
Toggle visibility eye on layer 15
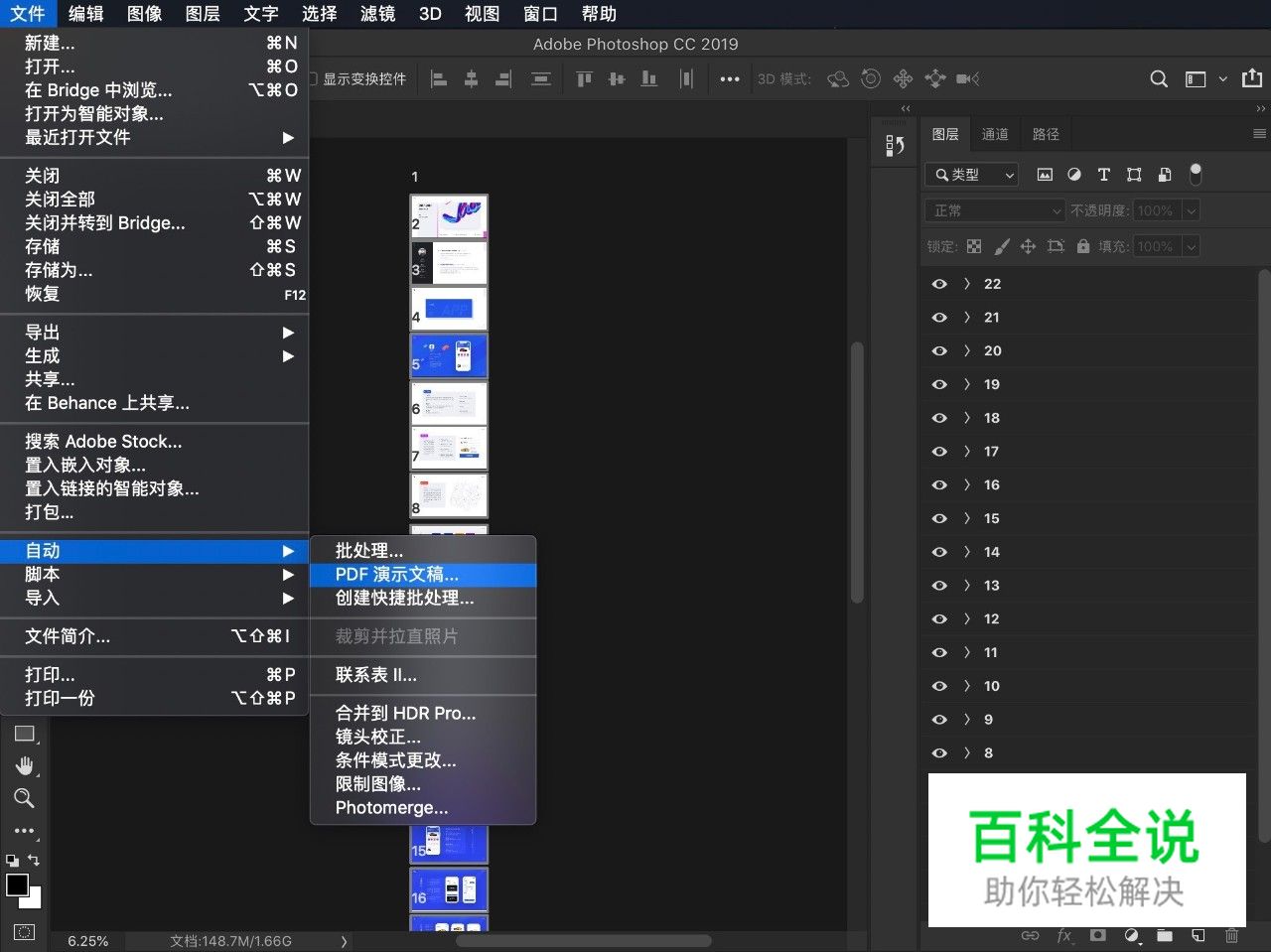click(x=938, y=518)
